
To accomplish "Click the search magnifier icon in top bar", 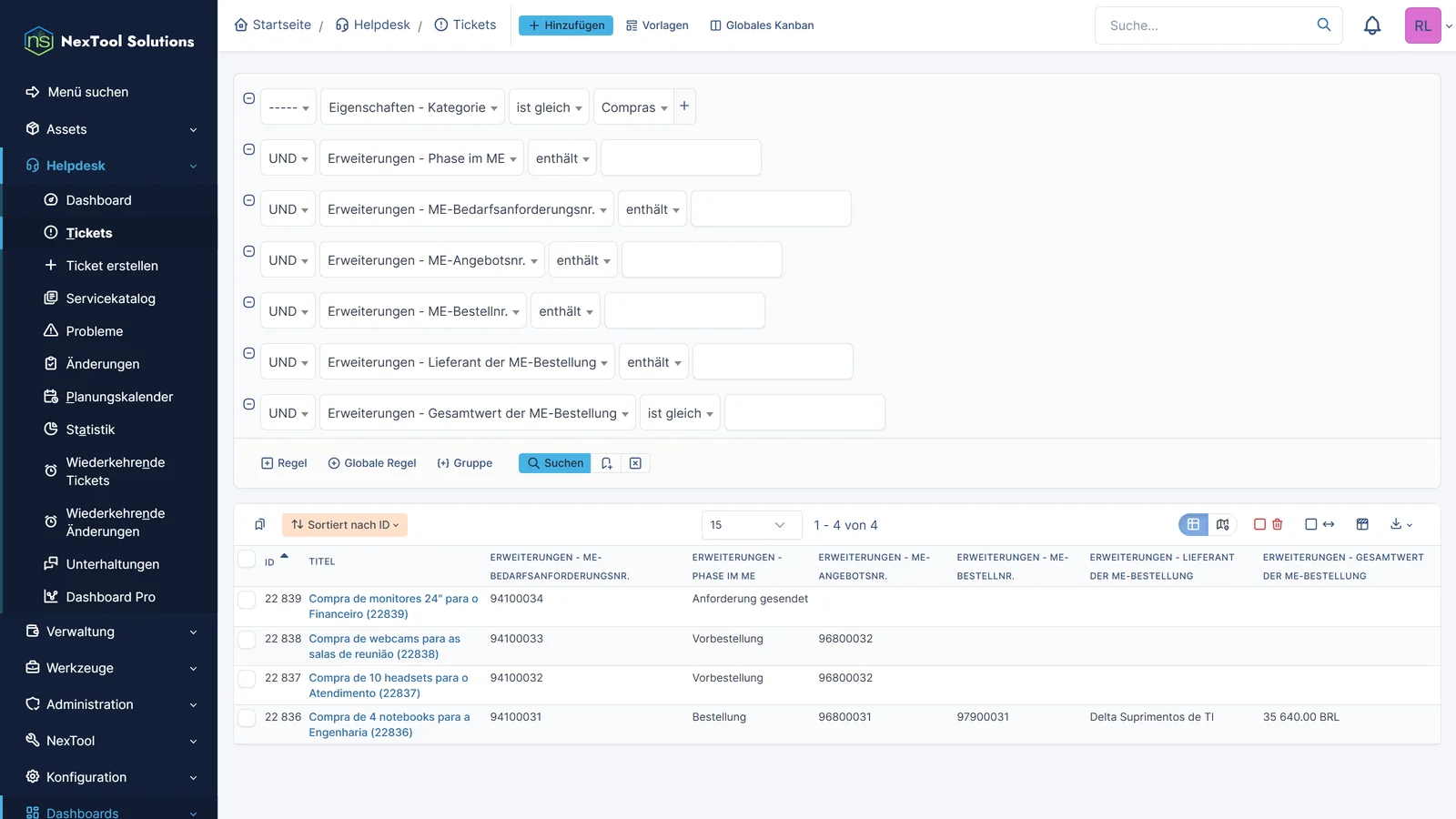I will [1324, 25].
